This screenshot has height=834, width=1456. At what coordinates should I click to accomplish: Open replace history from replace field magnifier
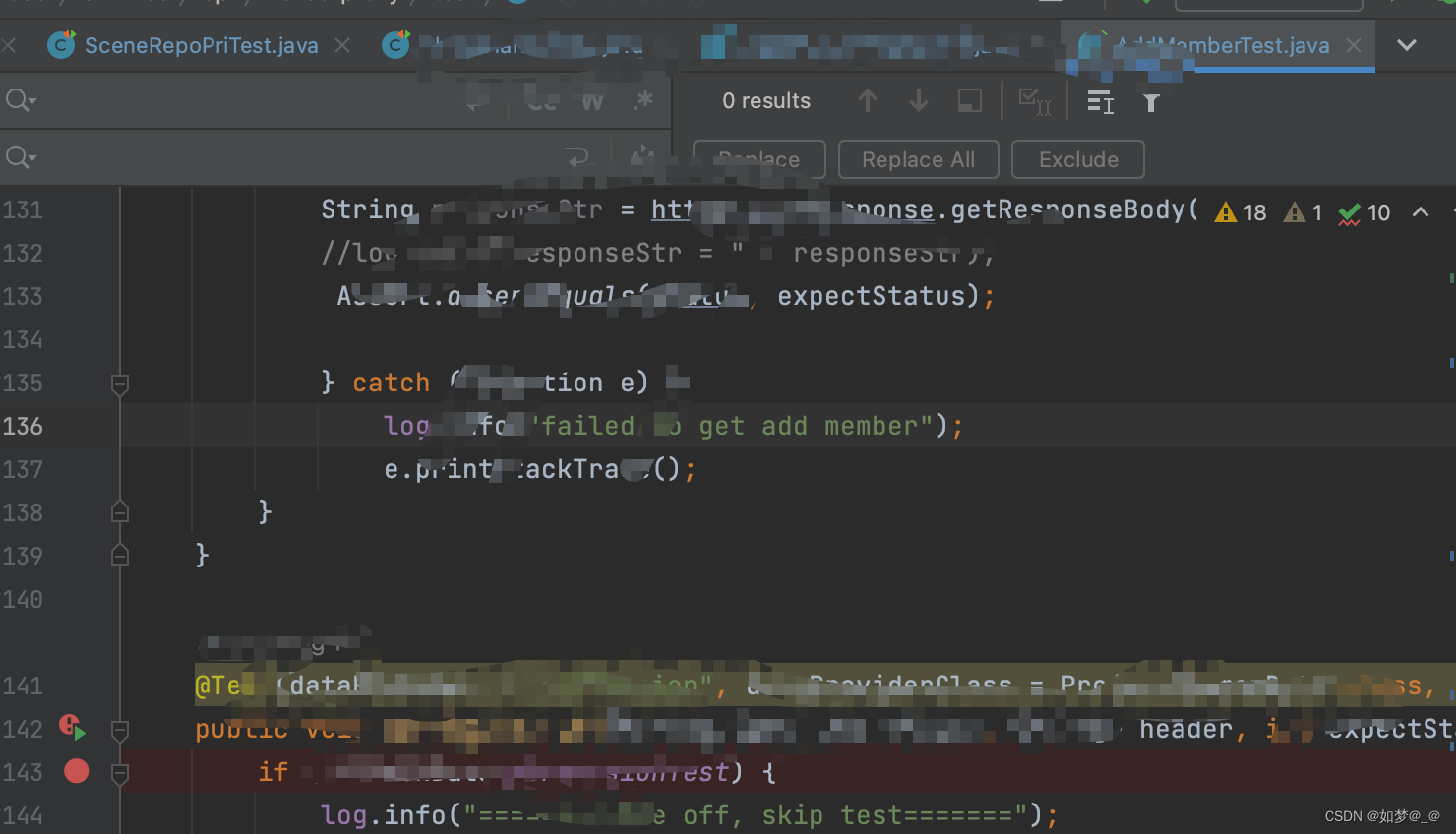click(x=21, y=157)
